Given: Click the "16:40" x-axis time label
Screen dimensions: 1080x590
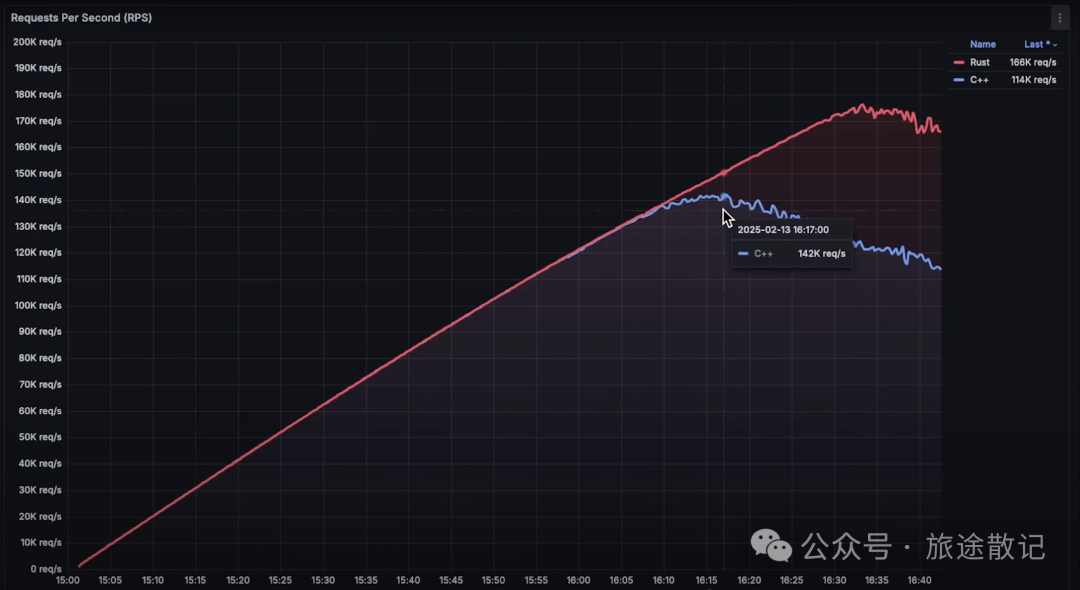Looking at the screenshot, I should [x=919, y=580].
